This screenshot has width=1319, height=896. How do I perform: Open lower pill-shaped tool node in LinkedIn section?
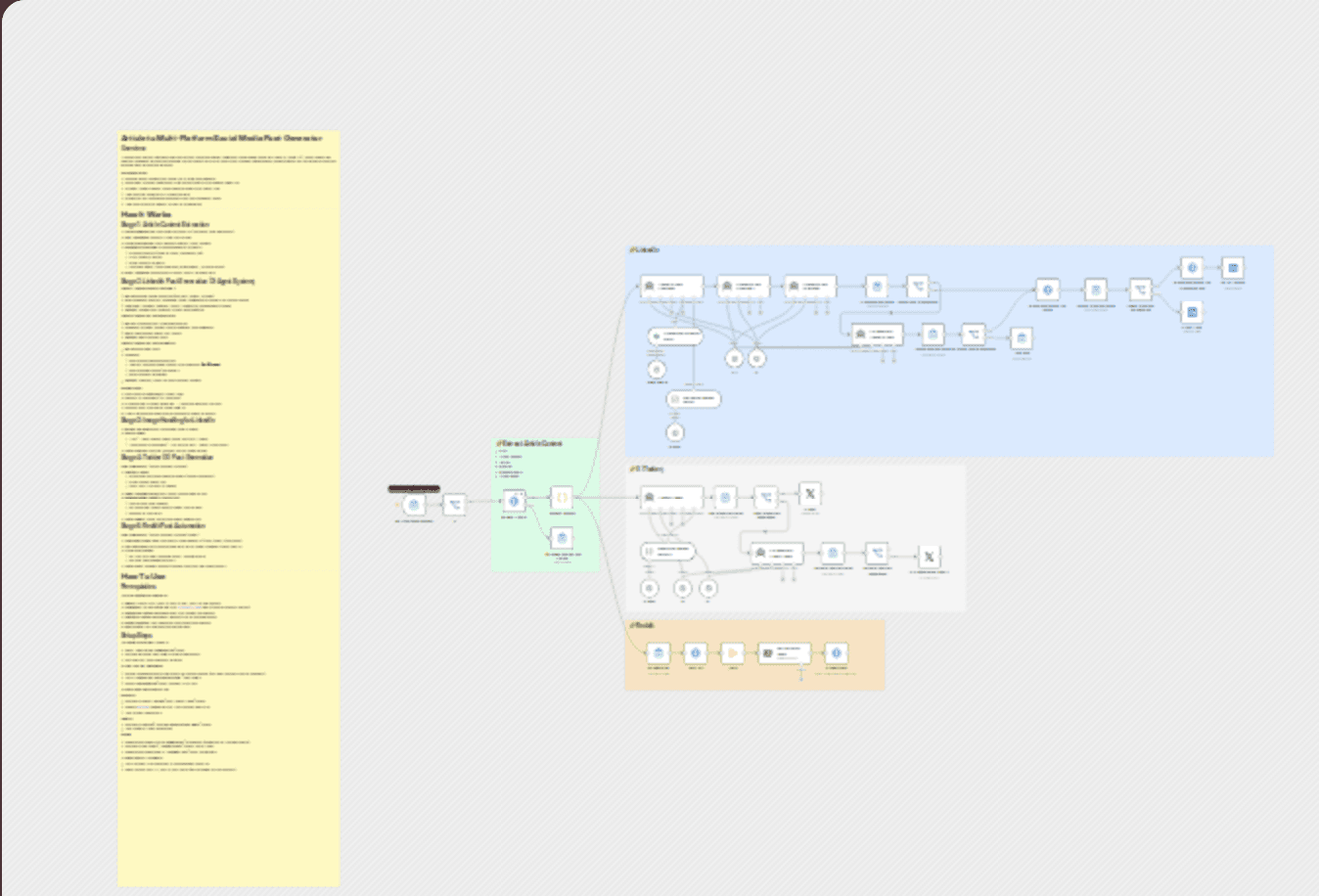tap(695, 399)
